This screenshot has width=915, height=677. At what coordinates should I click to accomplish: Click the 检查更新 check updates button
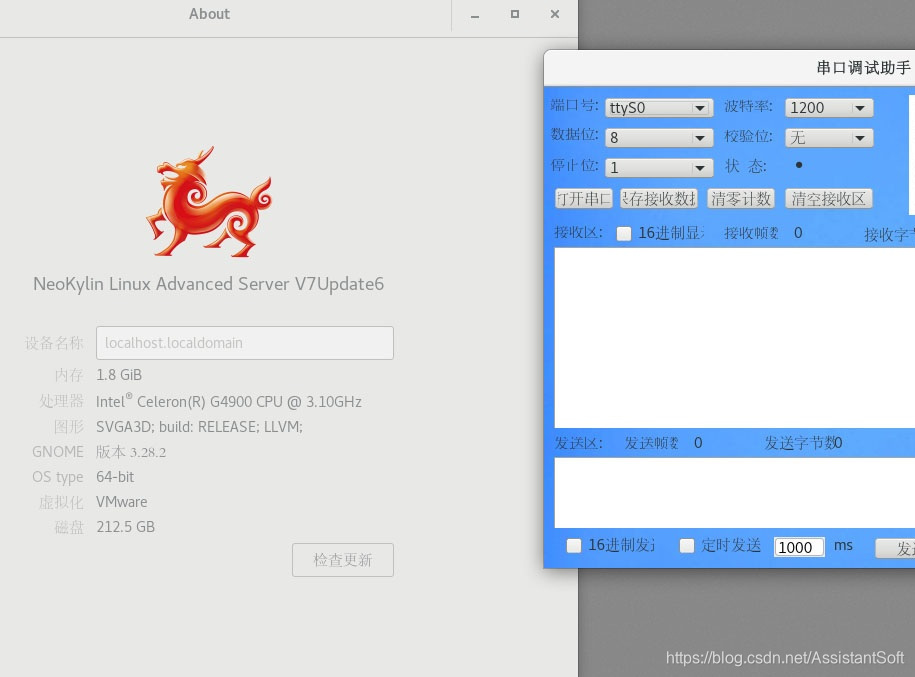343,560
